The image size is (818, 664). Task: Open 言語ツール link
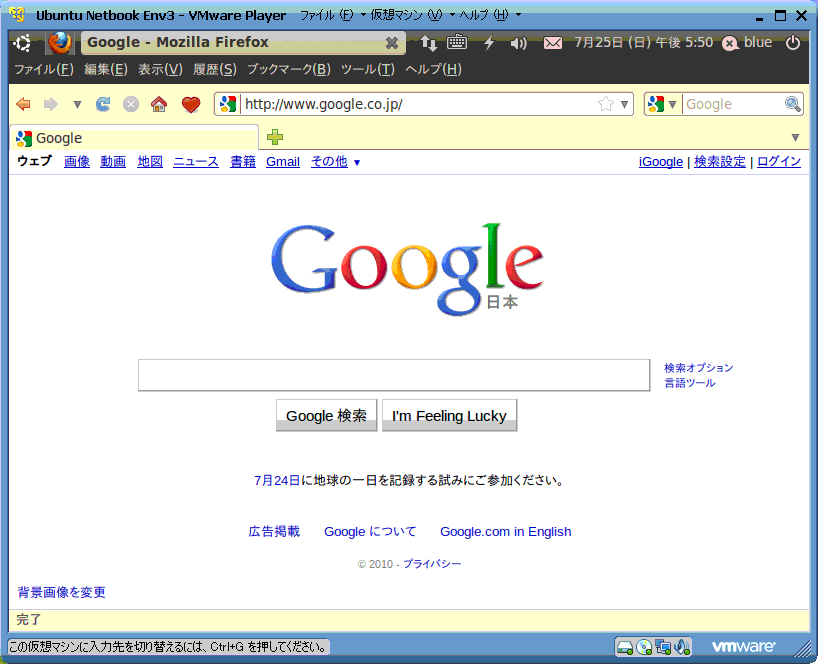tap(689, 383)
